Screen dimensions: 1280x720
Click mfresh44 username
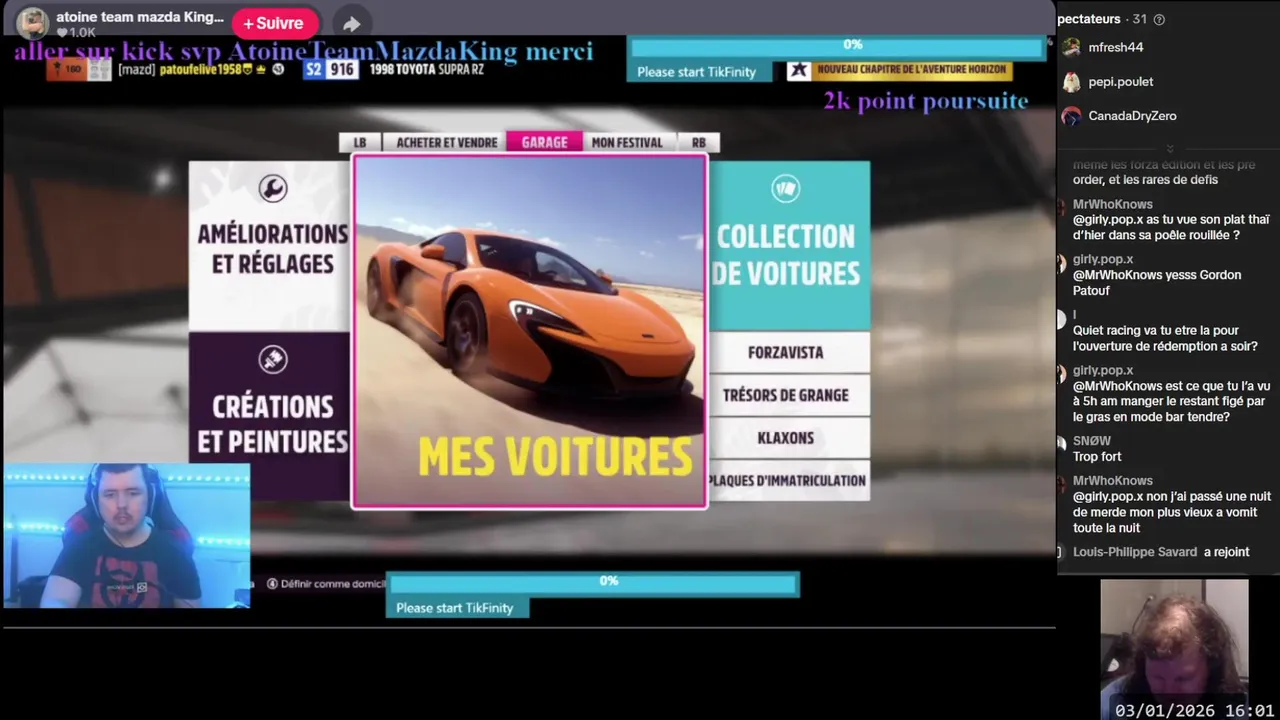click(1115, 47)
